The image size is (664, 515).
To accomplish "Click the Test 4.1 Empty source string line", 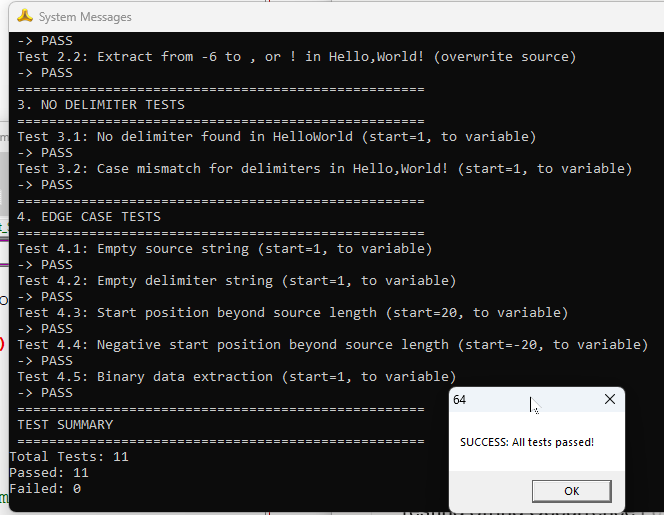I will tap(224, 249).
